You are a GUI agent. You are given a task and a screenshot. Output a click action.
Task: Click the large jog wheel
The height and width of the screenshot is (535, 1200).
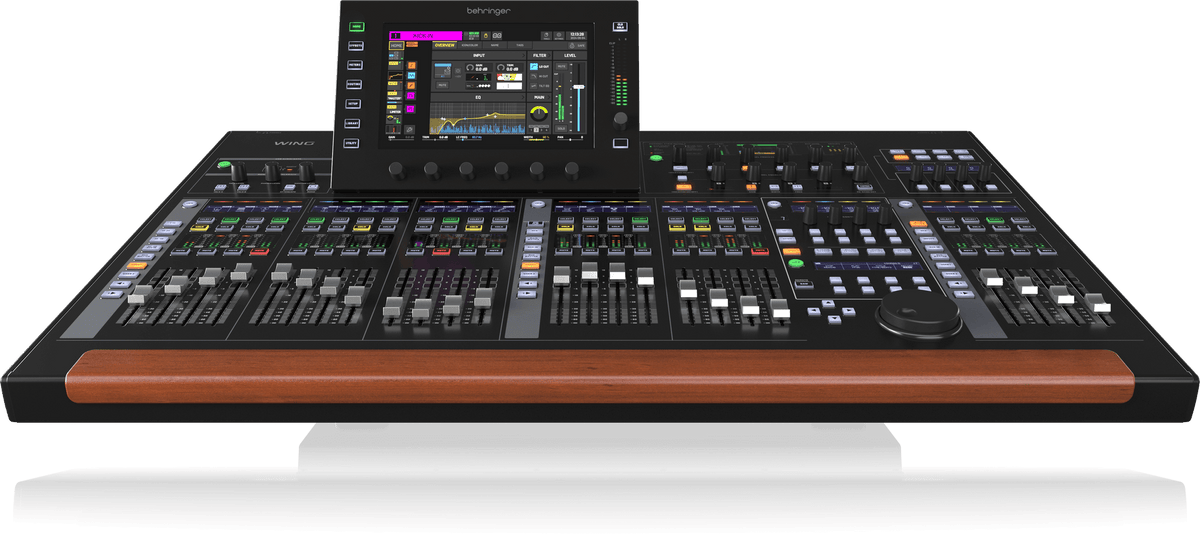[x=919, y=315]
